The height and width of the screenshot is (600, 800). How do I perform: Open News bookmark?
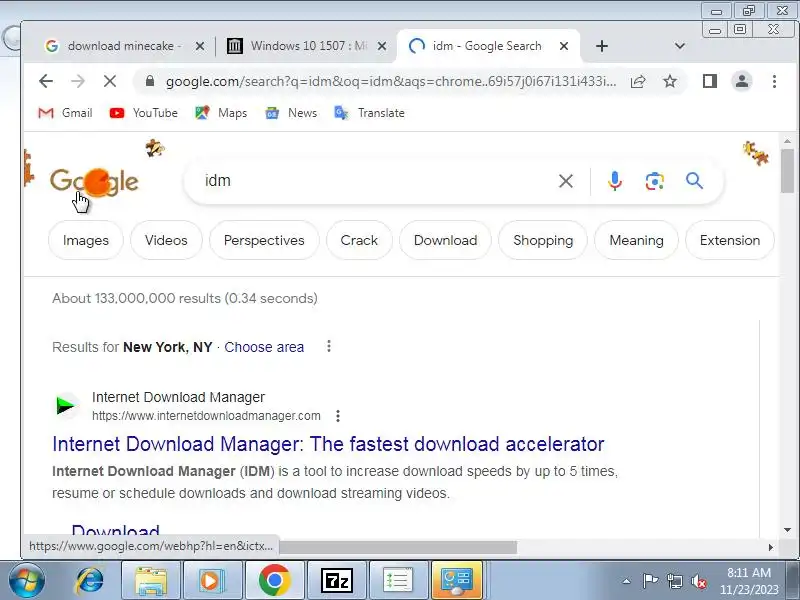click(291, 113)
